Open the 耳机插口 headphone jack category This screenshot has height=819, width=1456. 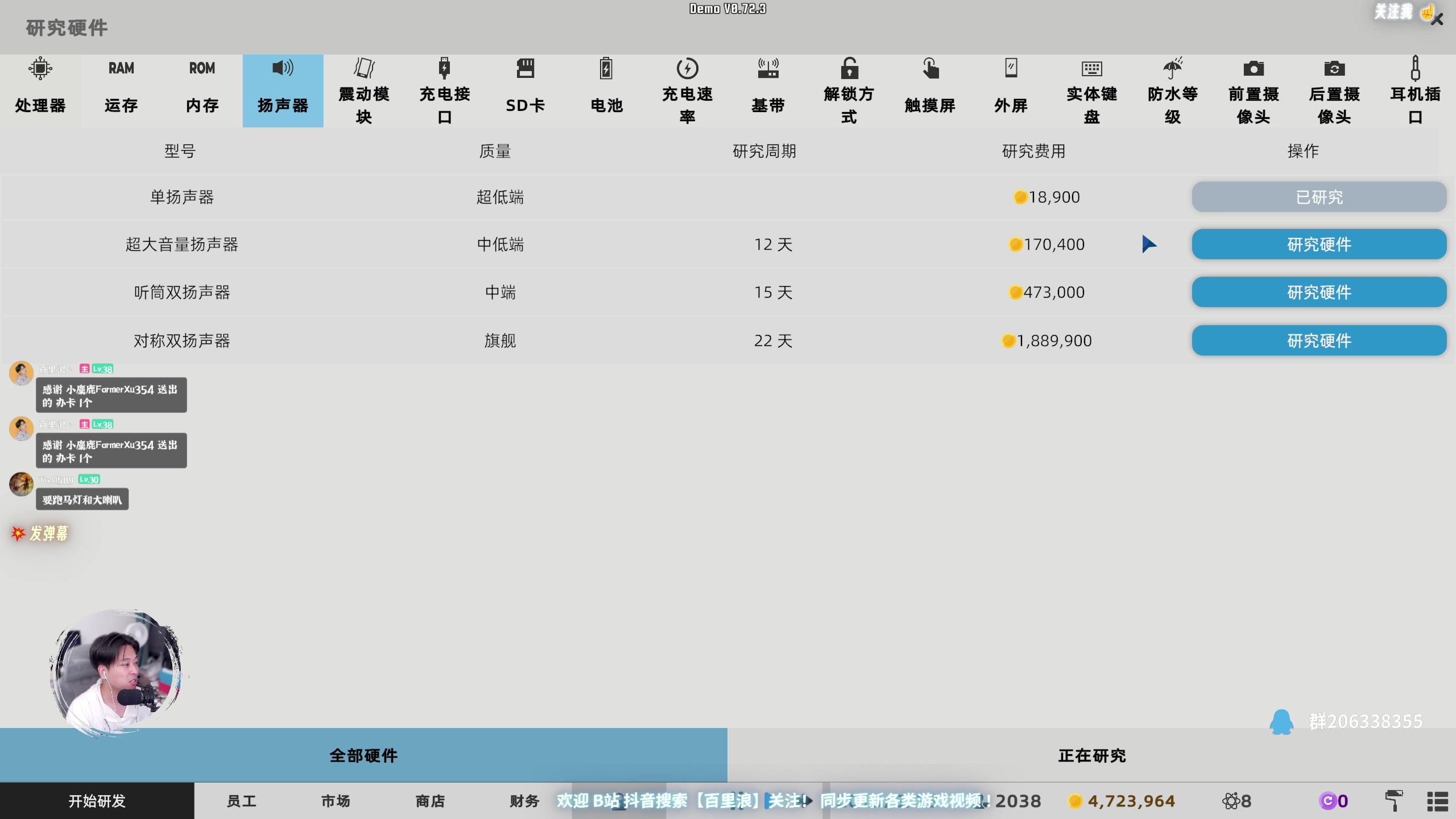tap(1415, 91)
